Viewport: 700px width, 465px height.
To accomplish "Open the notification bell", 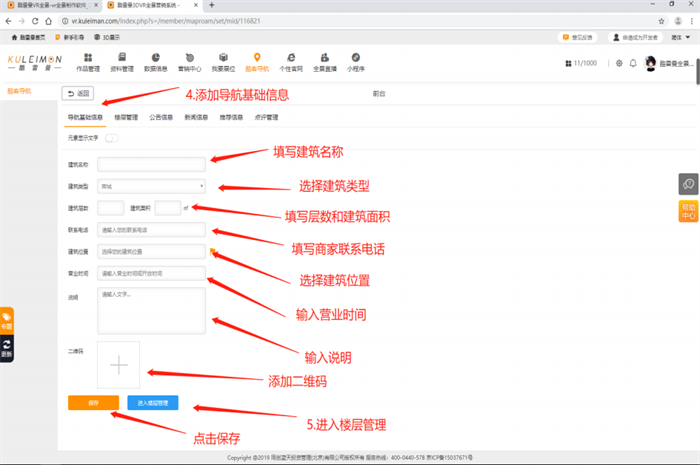I will pyautogui.click(x=633, y=63).
